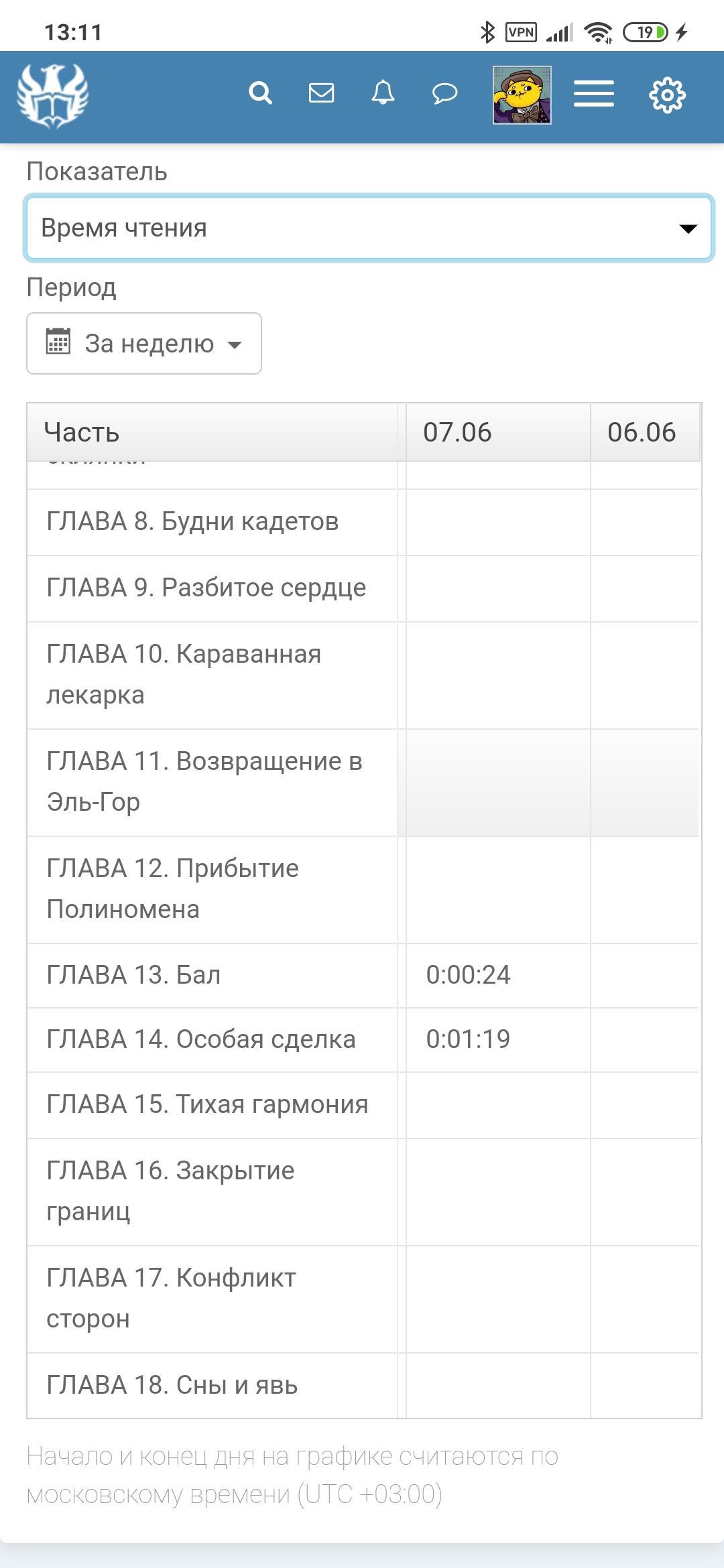724x1568 pixels.
Task: Open notifications bell icon
Action: pos(383,92)
